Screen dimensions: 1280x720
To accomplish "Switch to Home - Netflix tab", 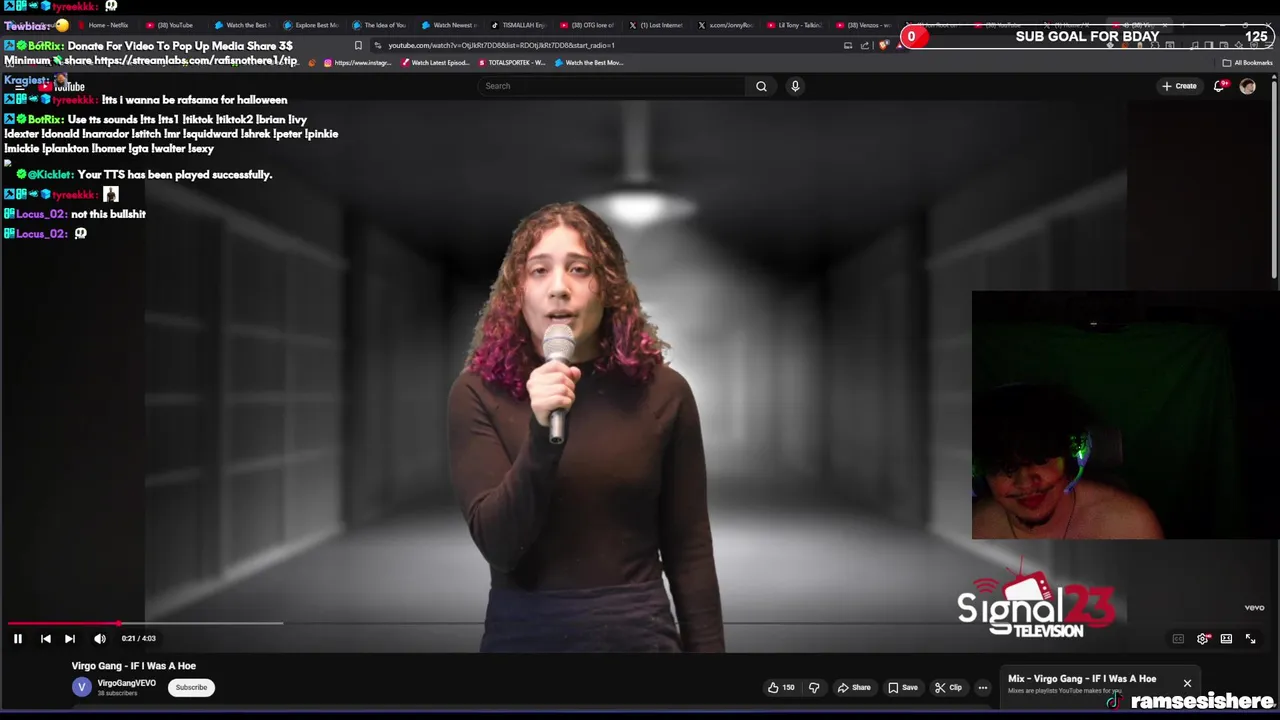I will click(103, 25).
